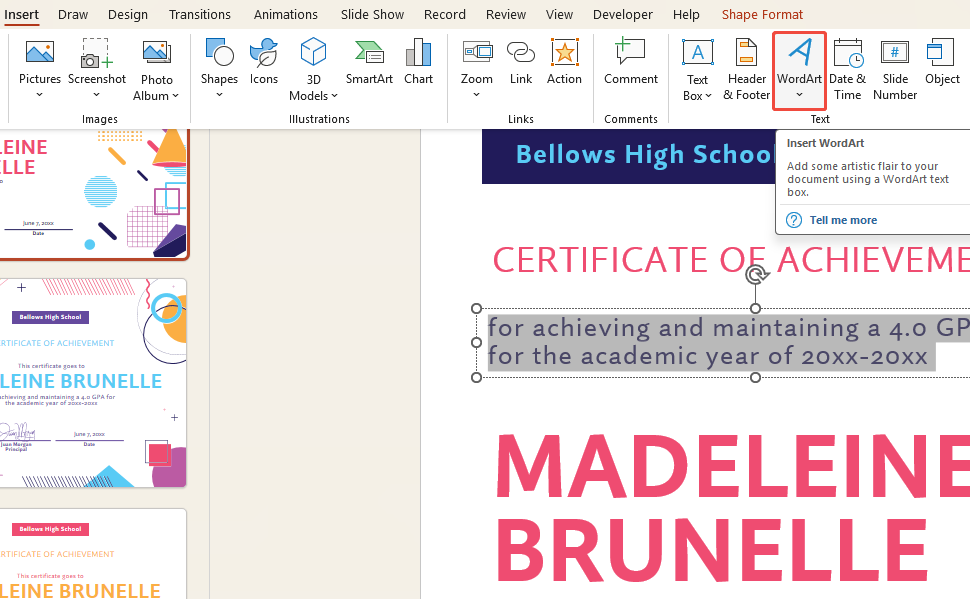Open the WordArt styles dropdown
The image size is (970, 599).
(x=799, y=96)
